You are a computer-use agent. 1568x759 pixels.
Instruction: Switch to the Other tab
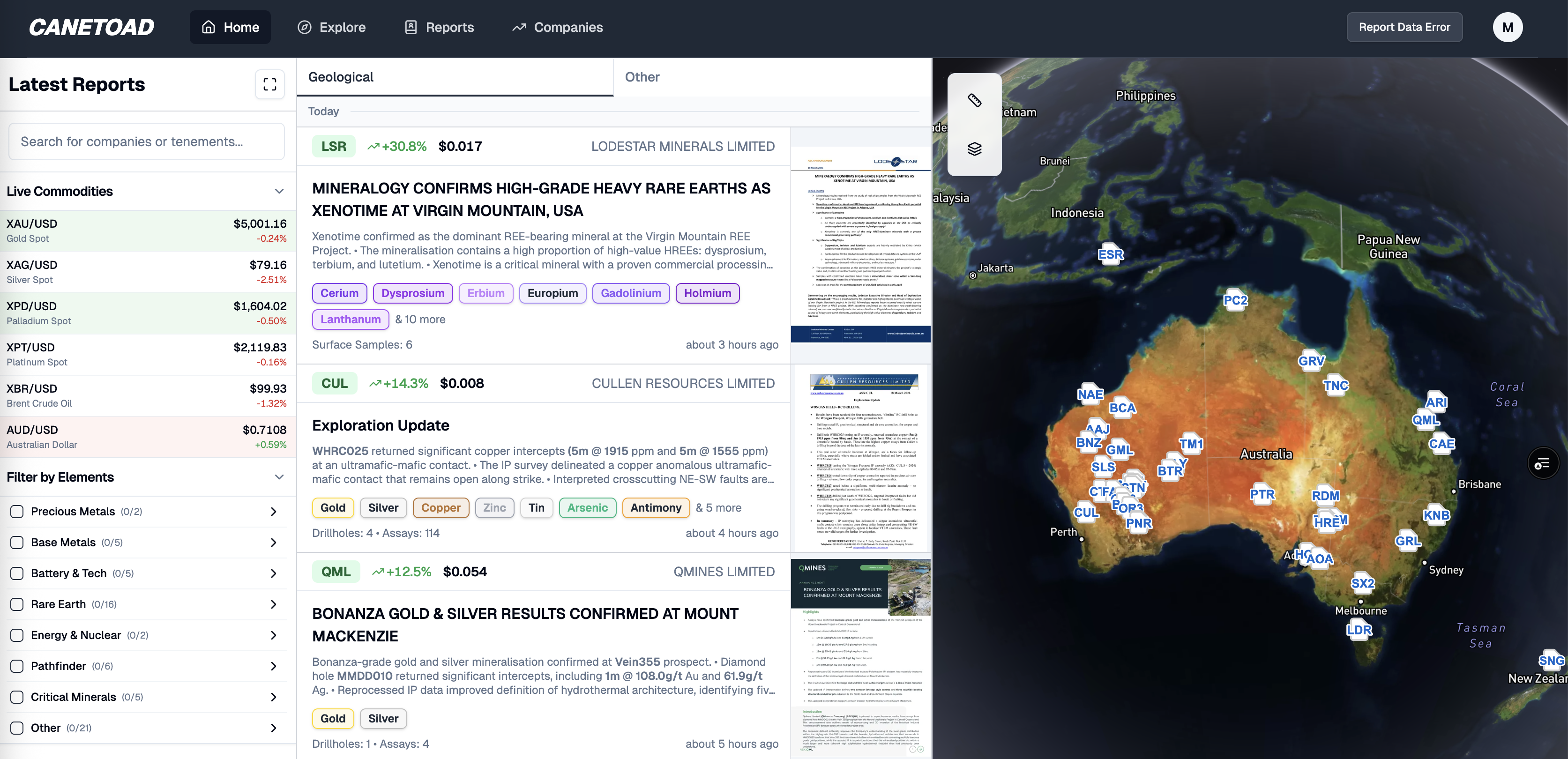click(x=642, y=77)
